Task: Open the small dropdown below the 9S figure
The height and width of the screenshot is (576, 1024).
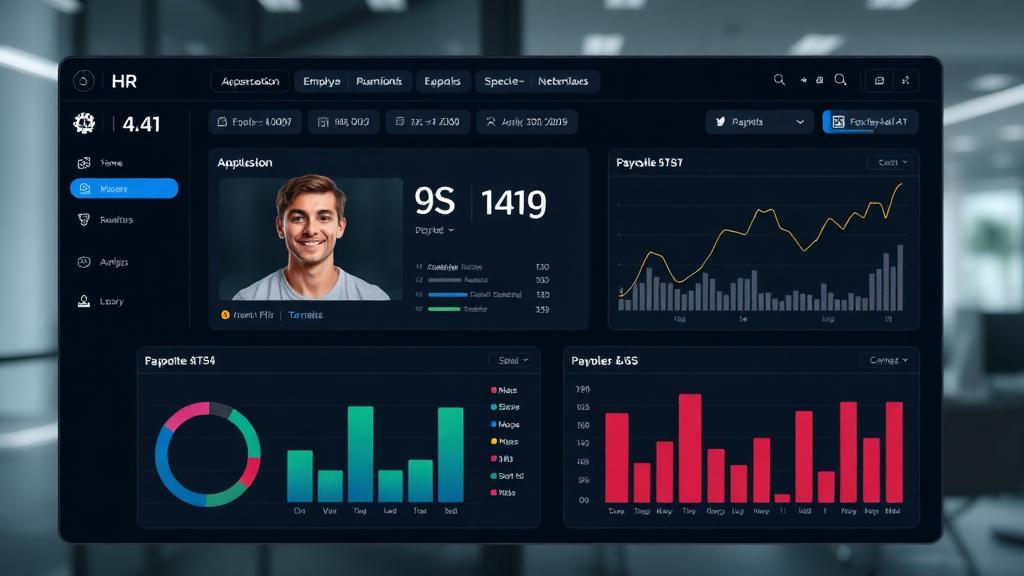Action: click(434, 230)
